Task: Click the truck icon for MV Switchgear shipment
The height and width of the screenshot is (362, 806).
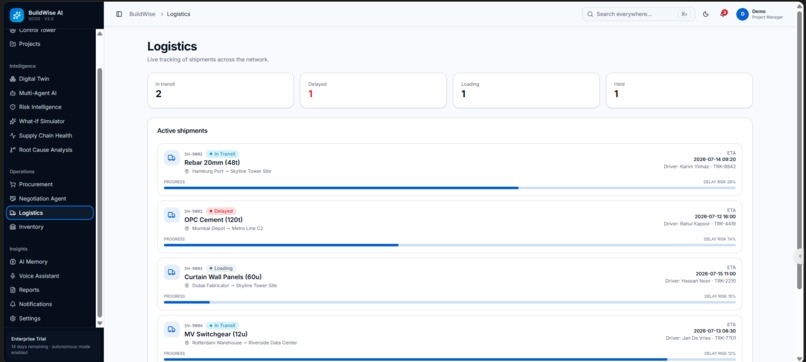Action: pos(172,330)
